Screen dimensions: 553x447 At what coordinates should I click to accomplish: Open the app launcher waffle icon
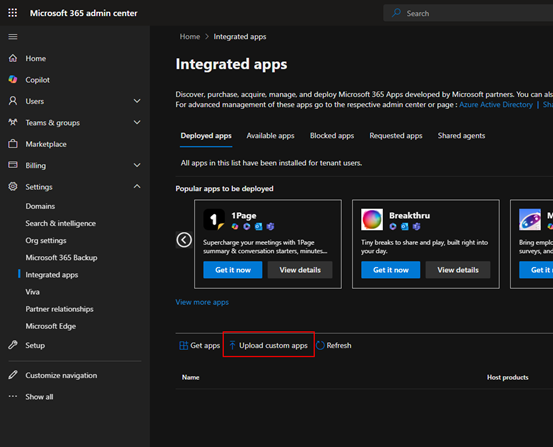tap(13, 13)
